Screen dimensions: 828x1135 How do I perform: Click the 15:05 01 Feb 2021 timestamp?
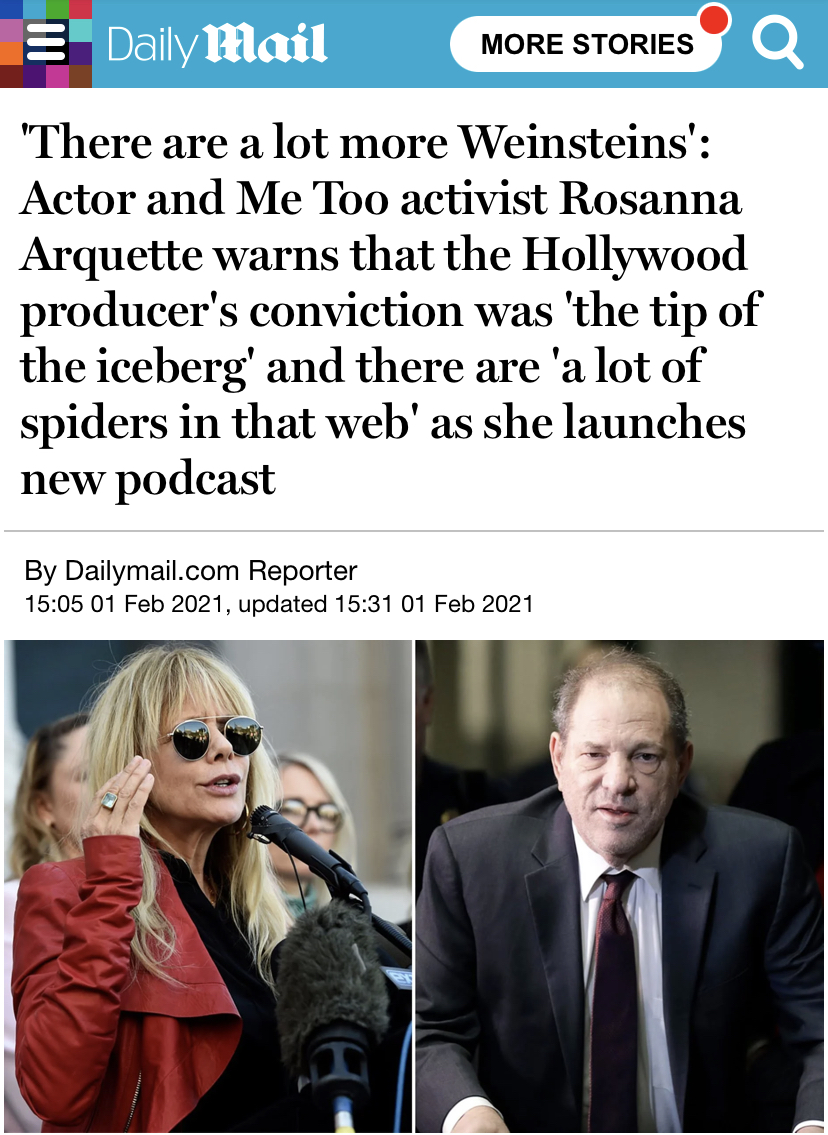pyautogui.click(x=124, y=604)
